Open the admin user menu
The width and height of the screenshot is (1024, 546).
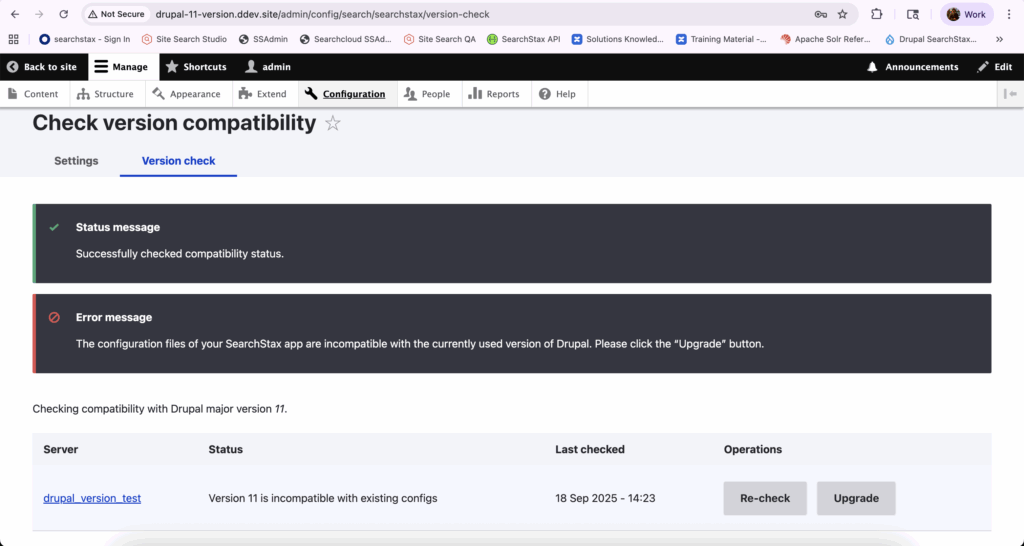click(x=268, y=67)
